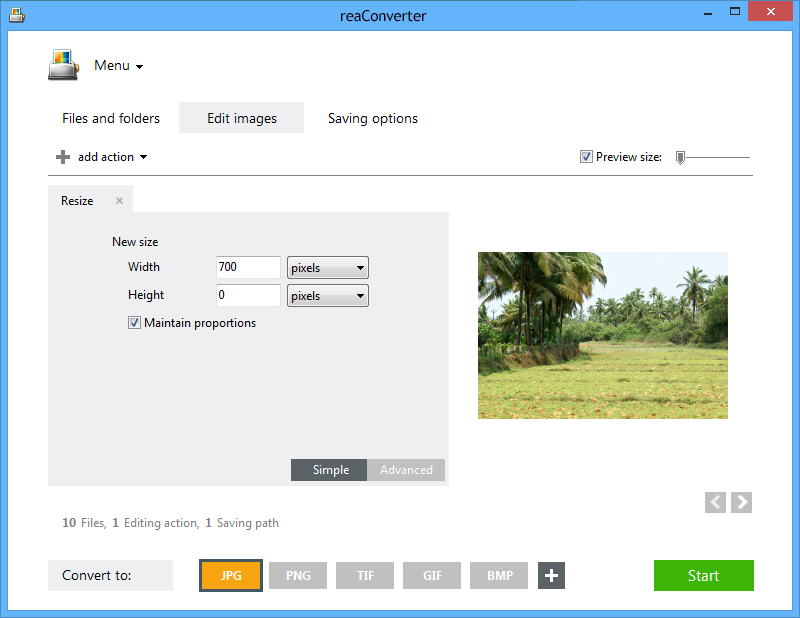
Task: Open the Height units pixels dropdown
Action: (328, 295)
